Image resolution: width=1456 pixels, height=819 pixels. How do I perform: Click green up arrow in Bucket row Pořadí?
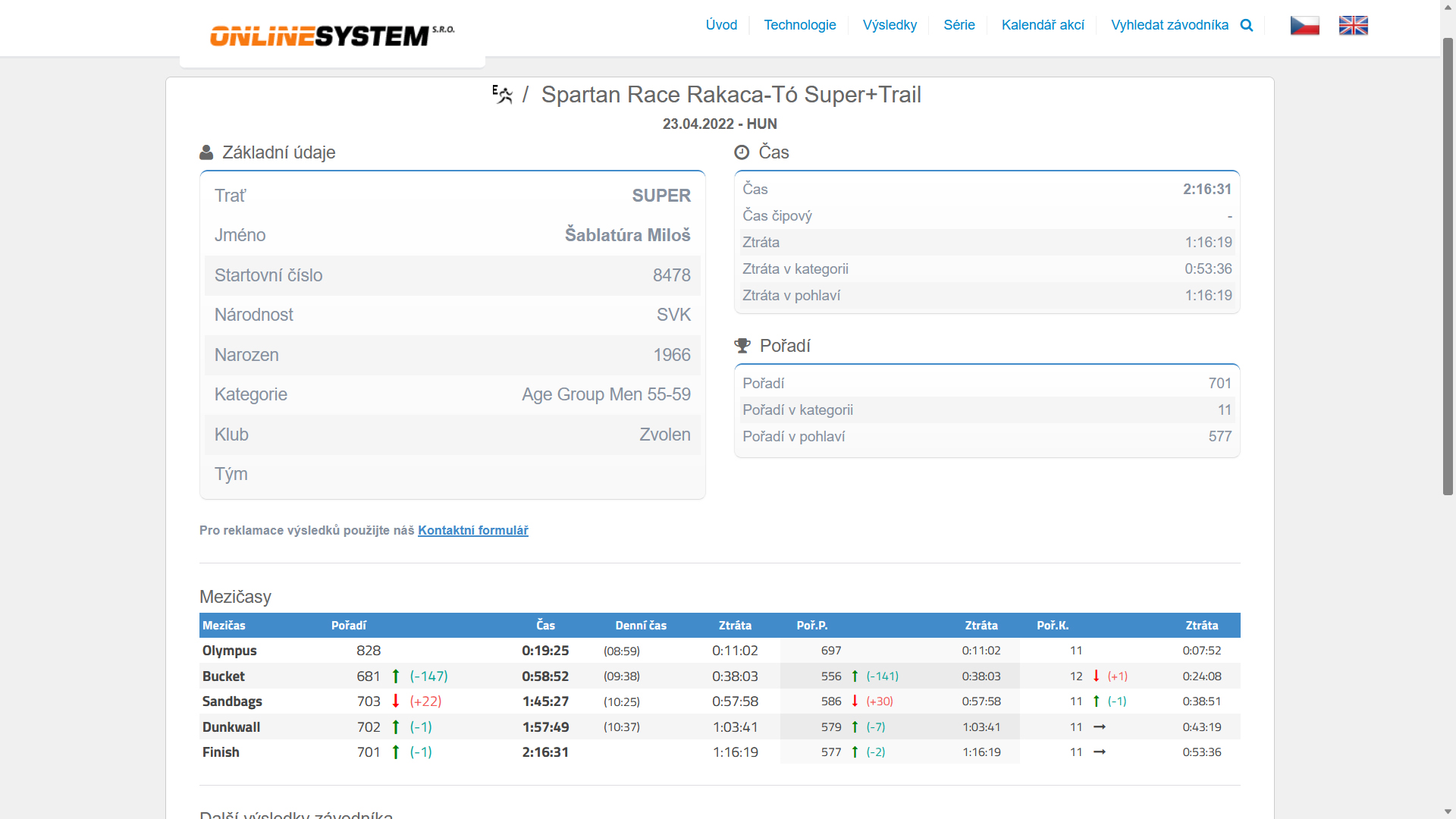[x=396, y=676]
